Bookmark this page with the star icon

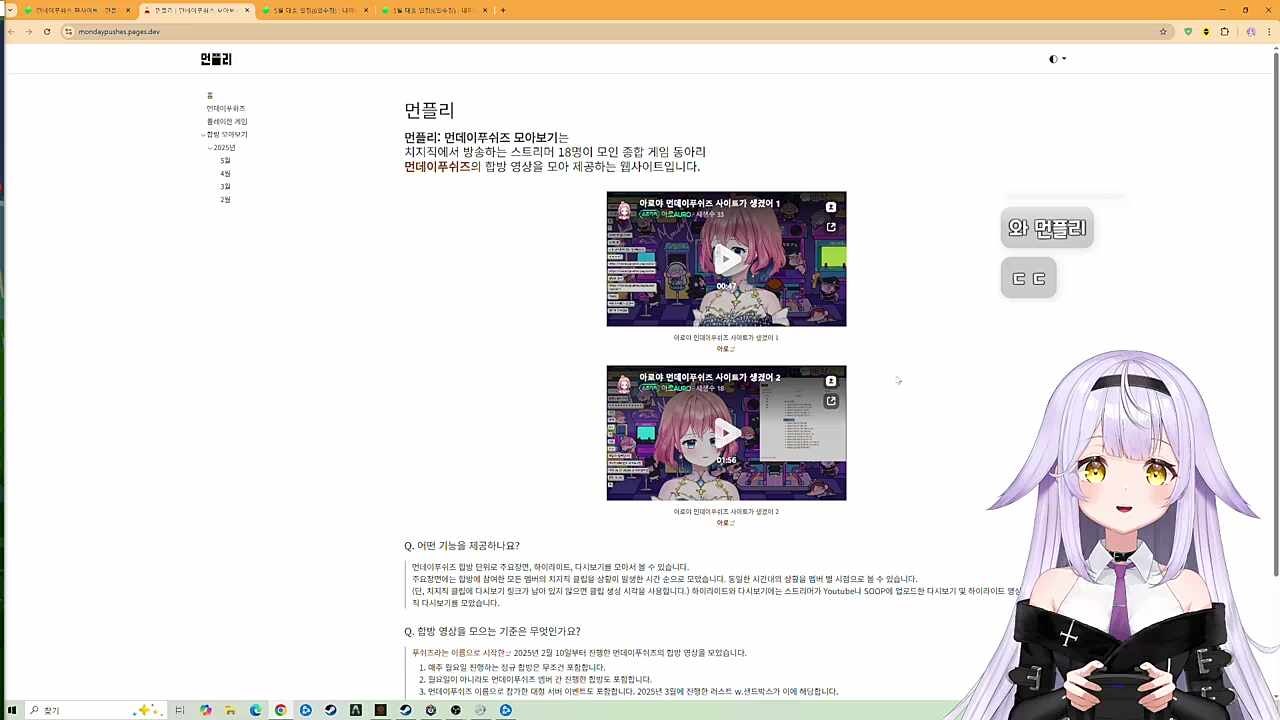click(1163, 32)
